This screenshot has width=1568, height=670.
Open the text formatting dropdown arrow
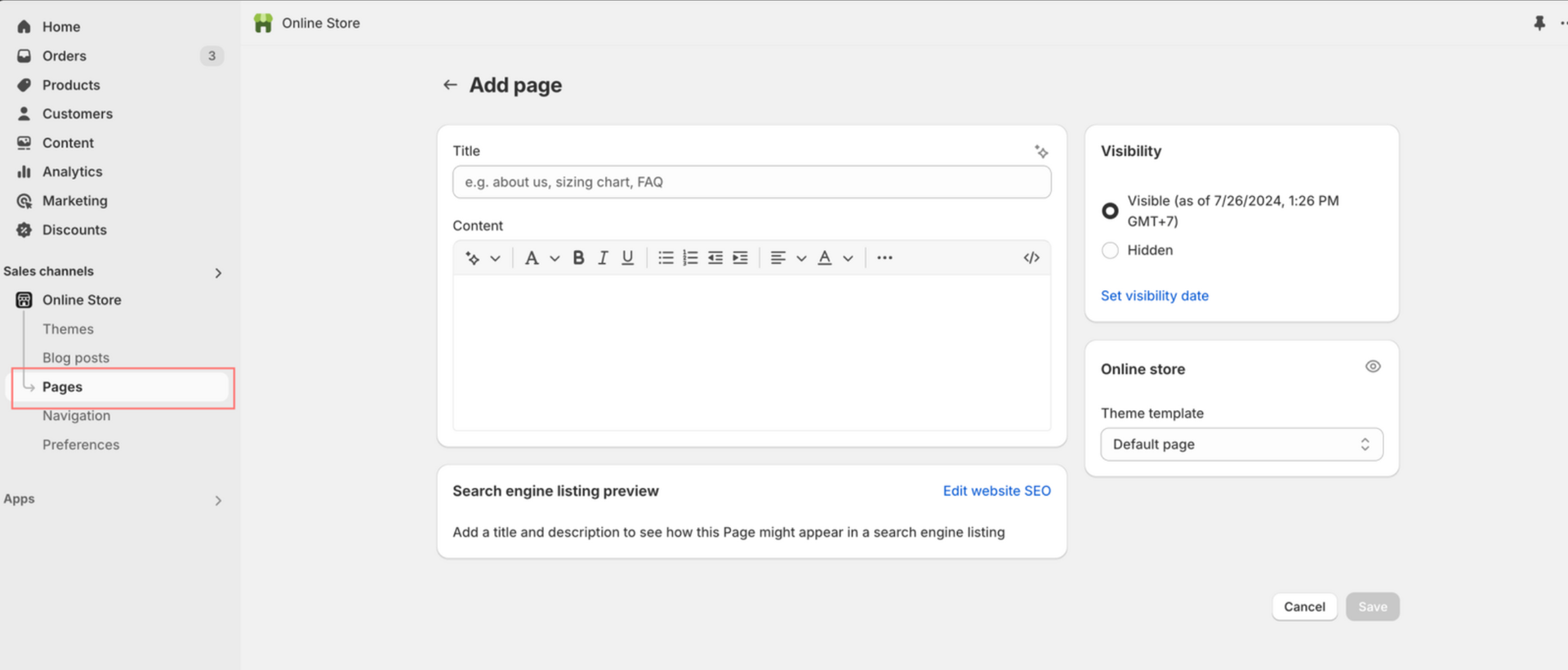click(x=555, y=258)
